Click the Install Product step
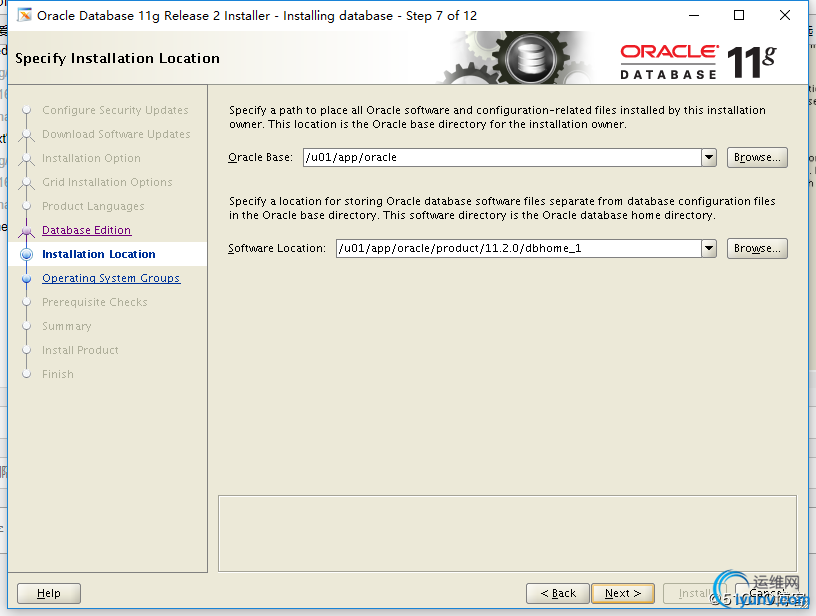Screen dimensions: 816x616 (80, 350)
